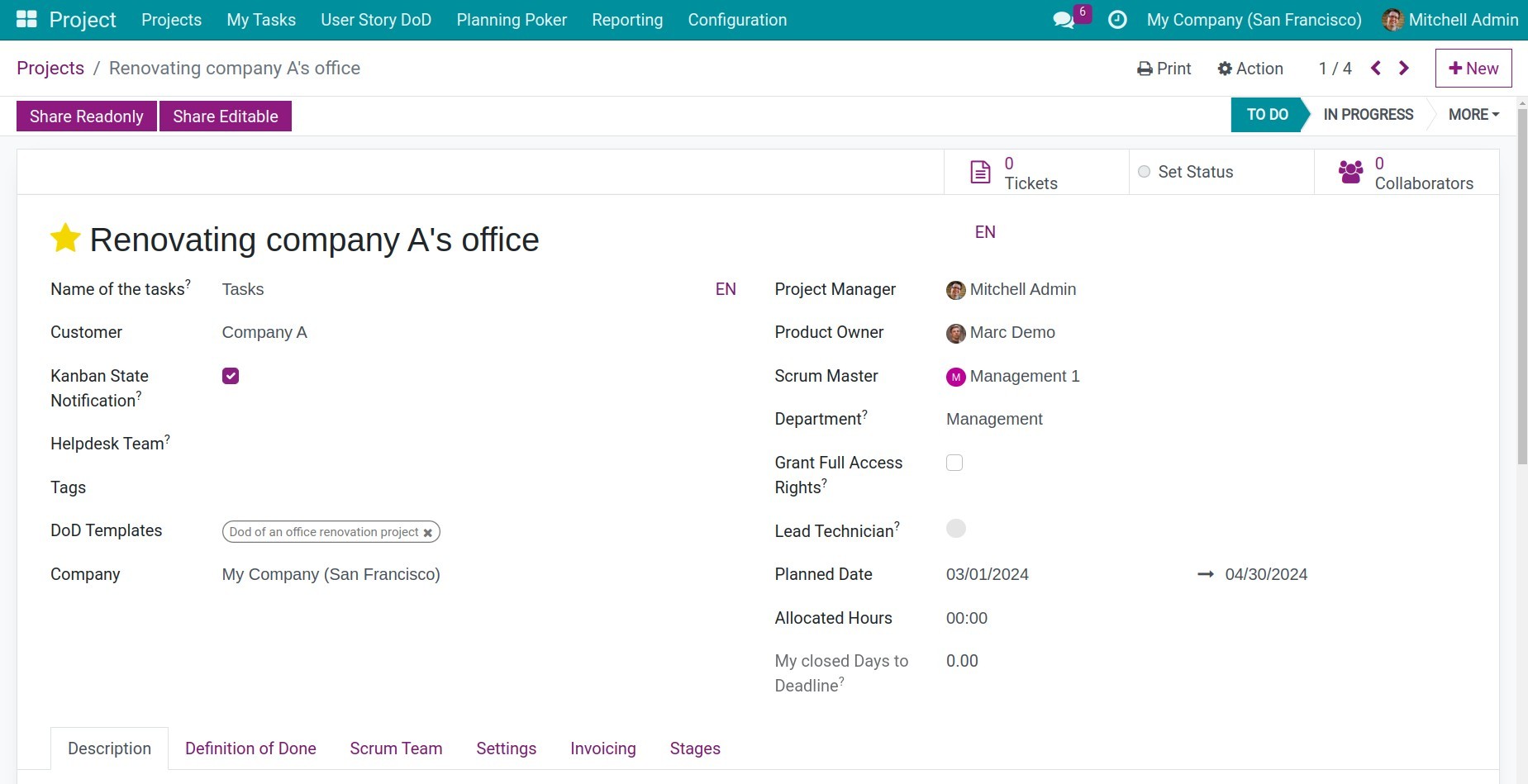Image resolution: width=1528 pixels, height=784 pixels.
Task: Click the vertical page scrollbar
Action: pos(1522,285)
